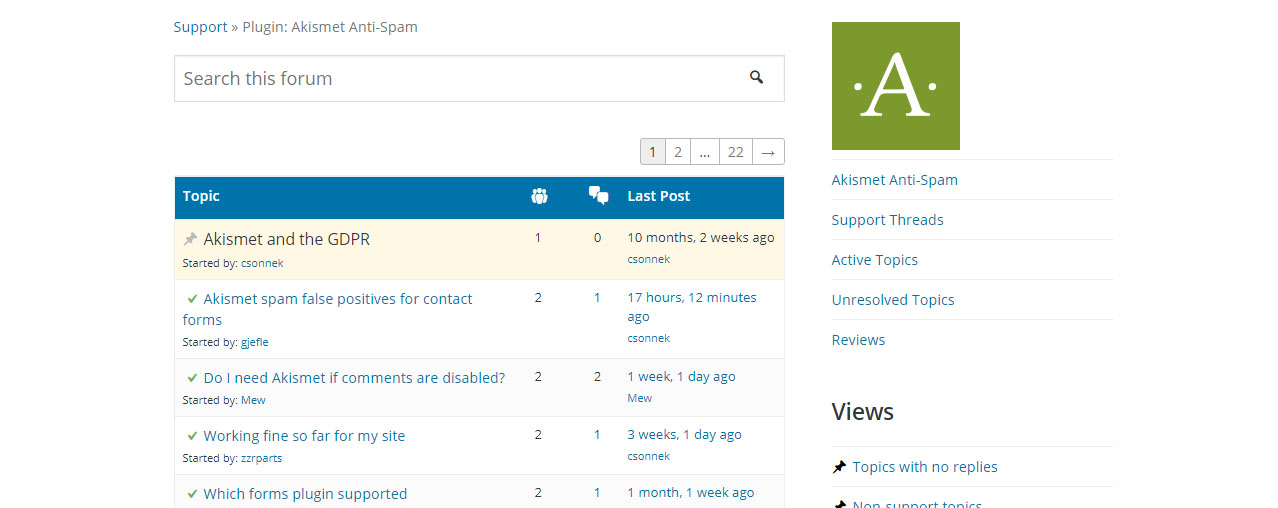Open last post 10 months, 2 weeks ago

point(700,237)
